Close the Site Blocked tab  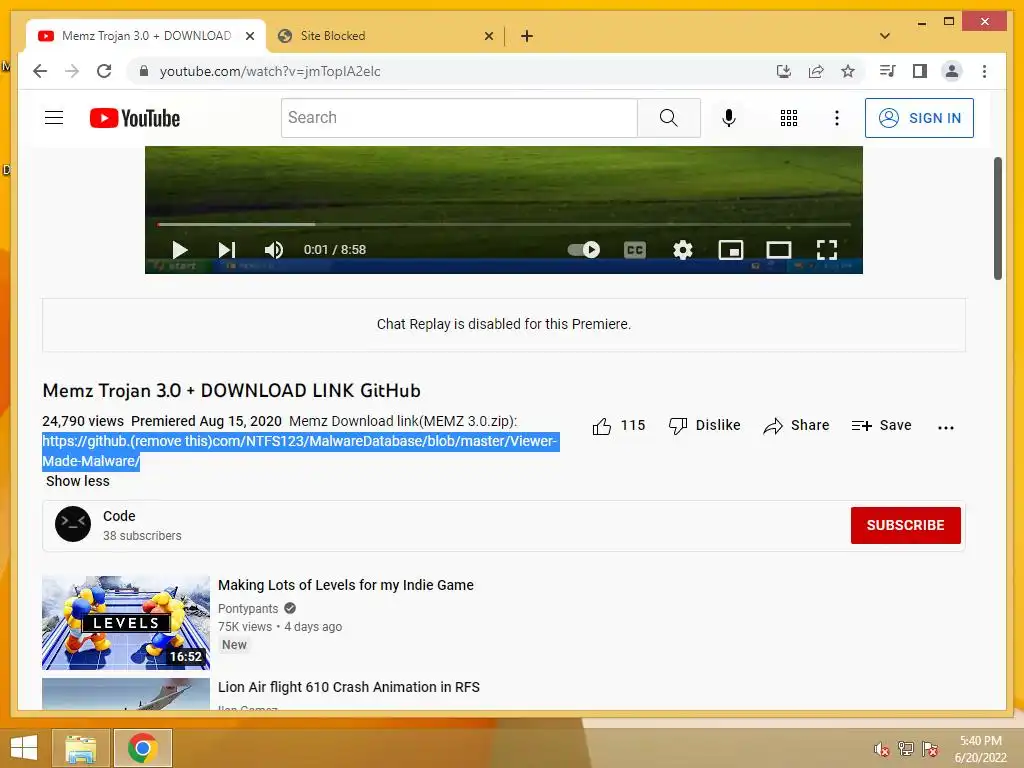click(488, 36)
